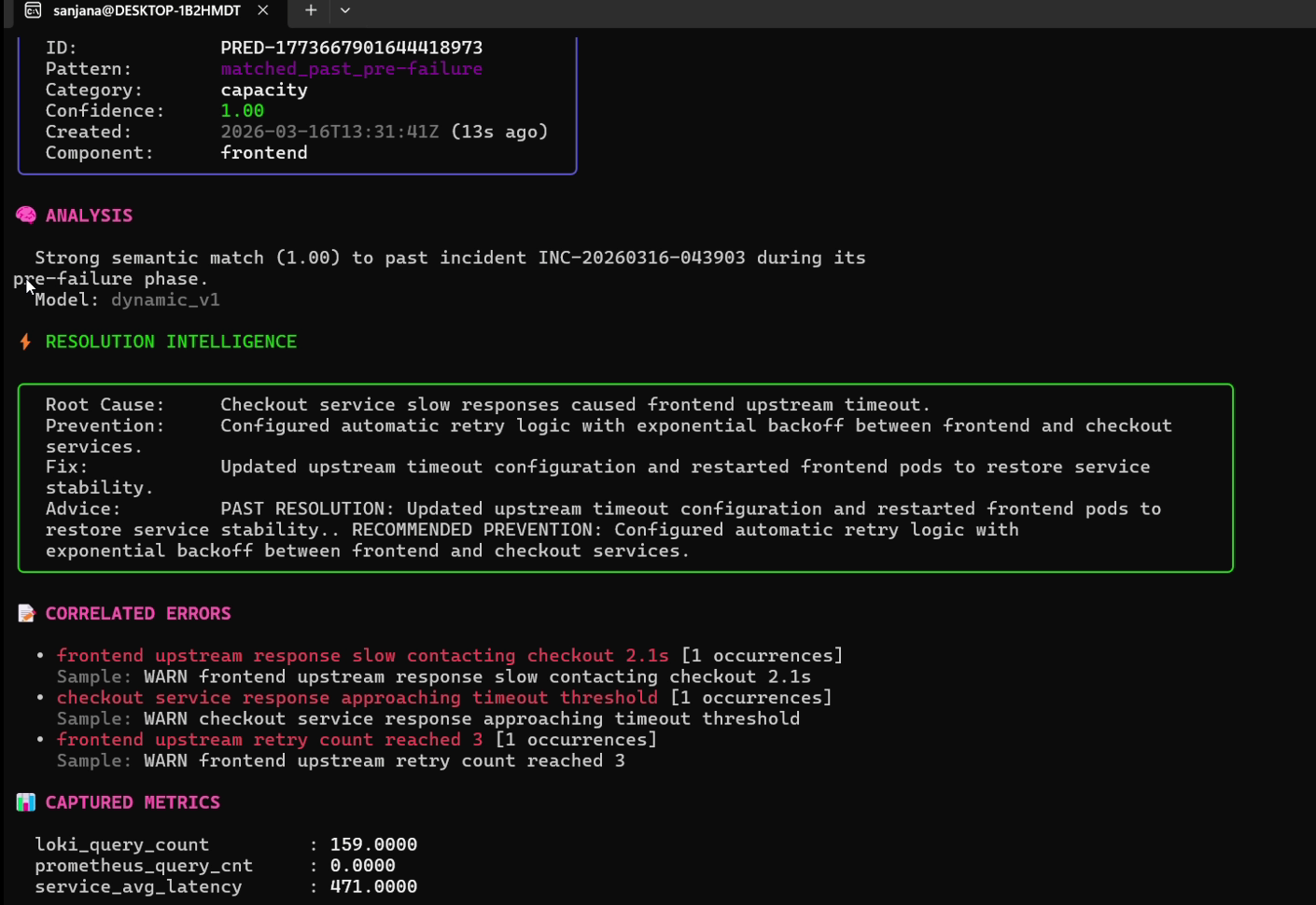Click the red error 'frontend upstream response slow contacting checkout 2.1s'

(x=362, y=655)
